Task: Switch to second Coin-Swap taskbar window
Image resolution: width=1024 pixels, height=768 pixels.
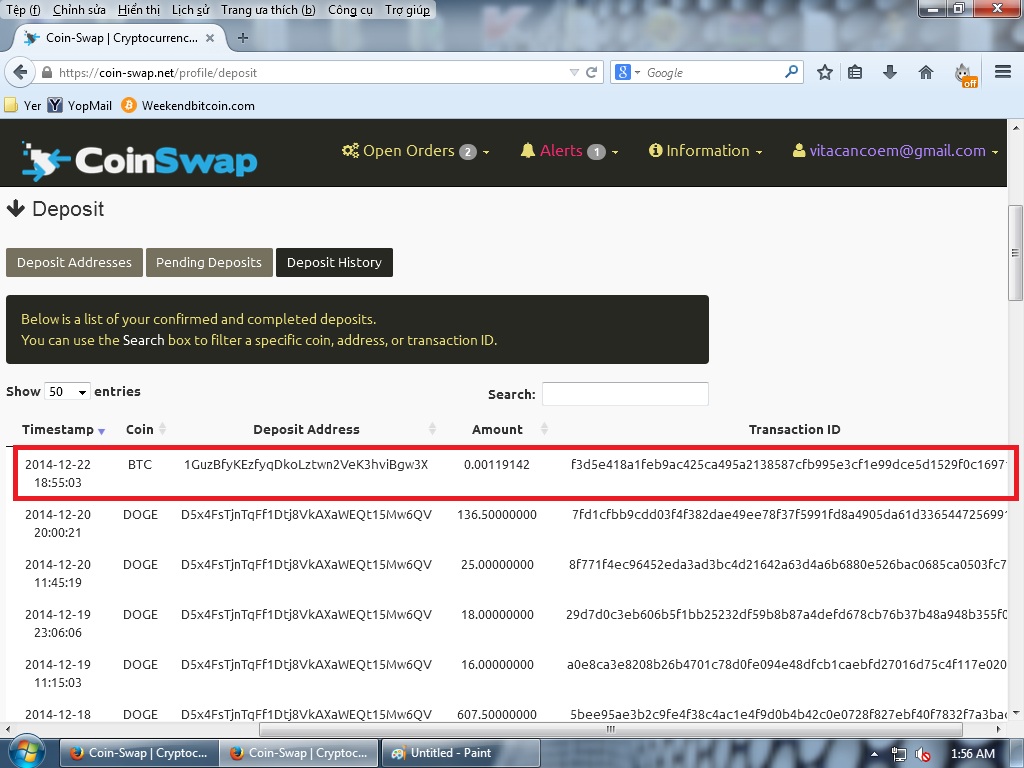Action: [x=298, y=753]
